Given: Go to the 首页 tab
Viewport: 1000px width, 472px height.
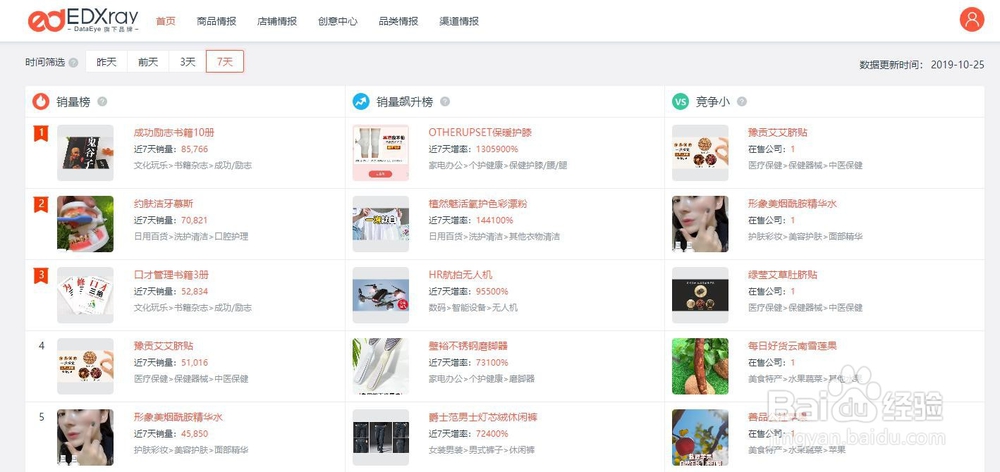Looking at the screenshot, I should 166,21.
